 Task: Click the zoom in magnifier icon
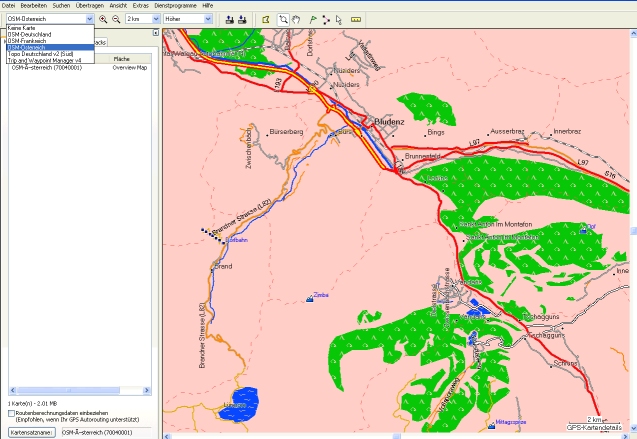[x=103, y=19]
